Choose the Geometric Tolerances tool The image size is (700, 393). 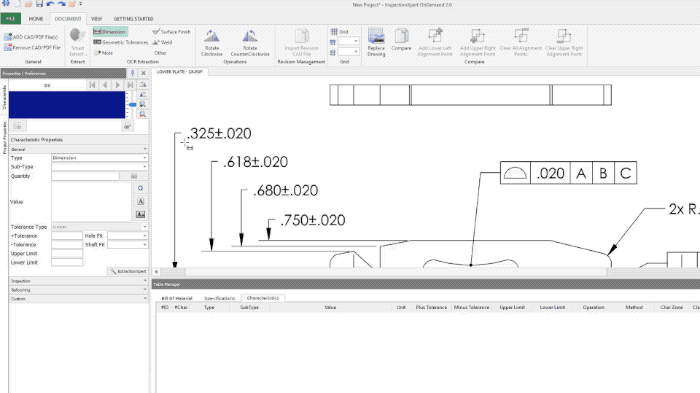pos(121,42)
